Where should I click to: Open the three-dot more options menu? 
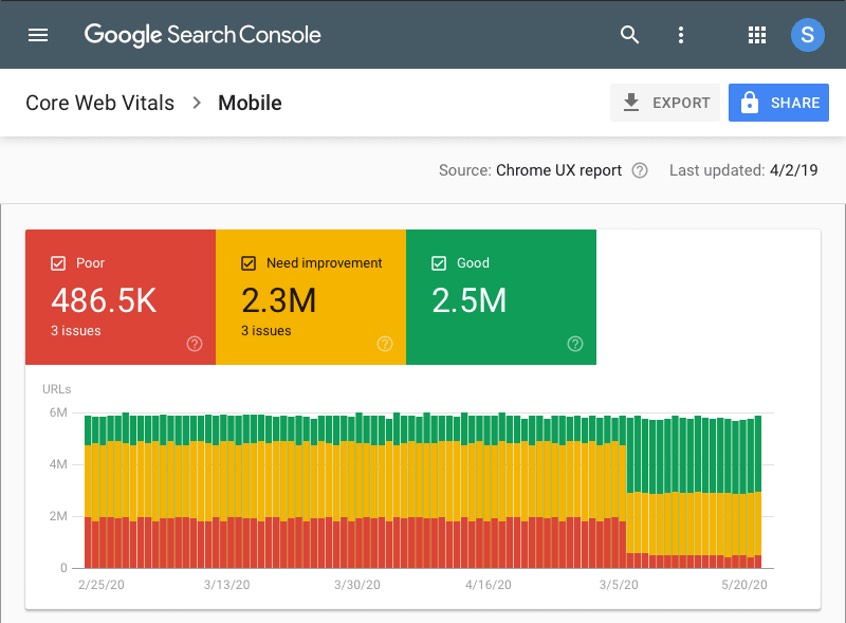click(681, 35)
